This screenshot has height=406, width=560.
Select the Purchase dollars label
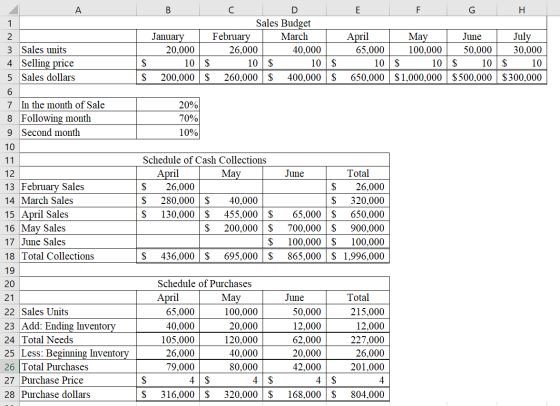[x=78, y=394]
